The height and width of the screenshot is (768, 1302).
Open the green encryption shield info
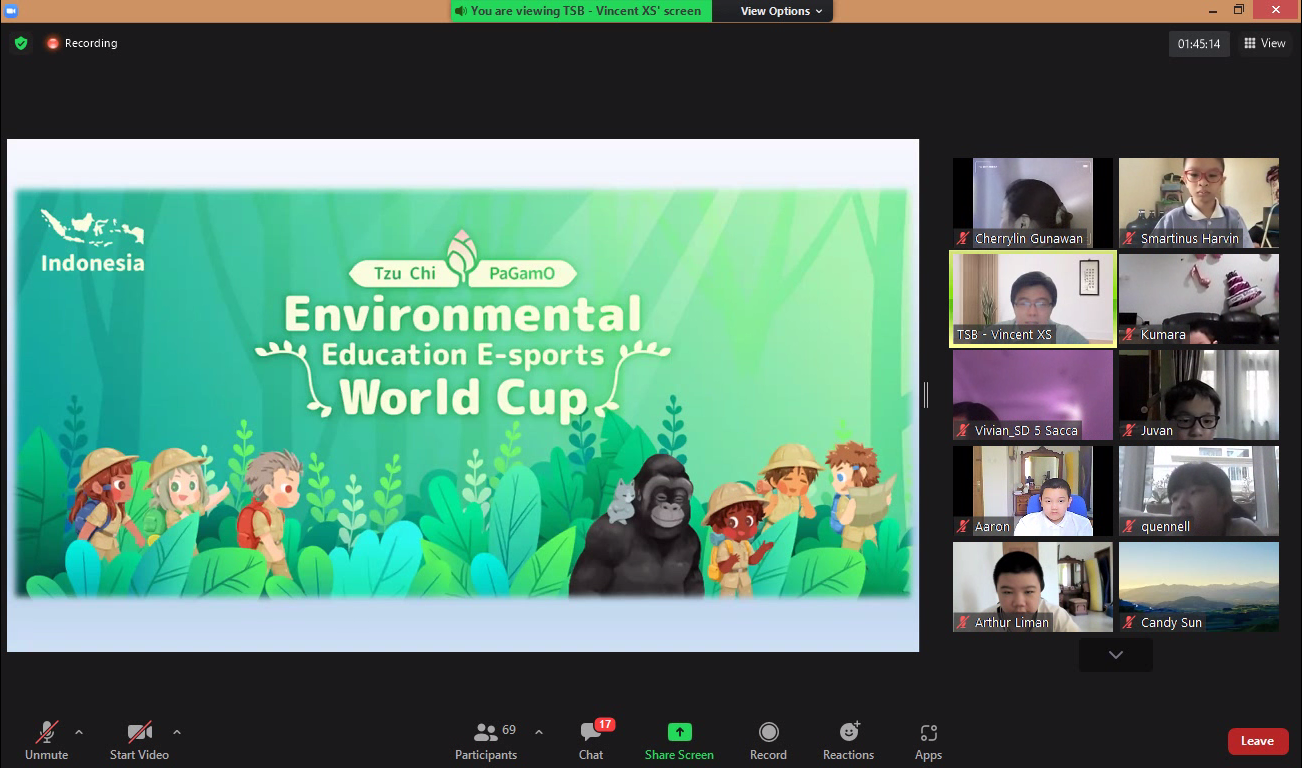[21, 43]
